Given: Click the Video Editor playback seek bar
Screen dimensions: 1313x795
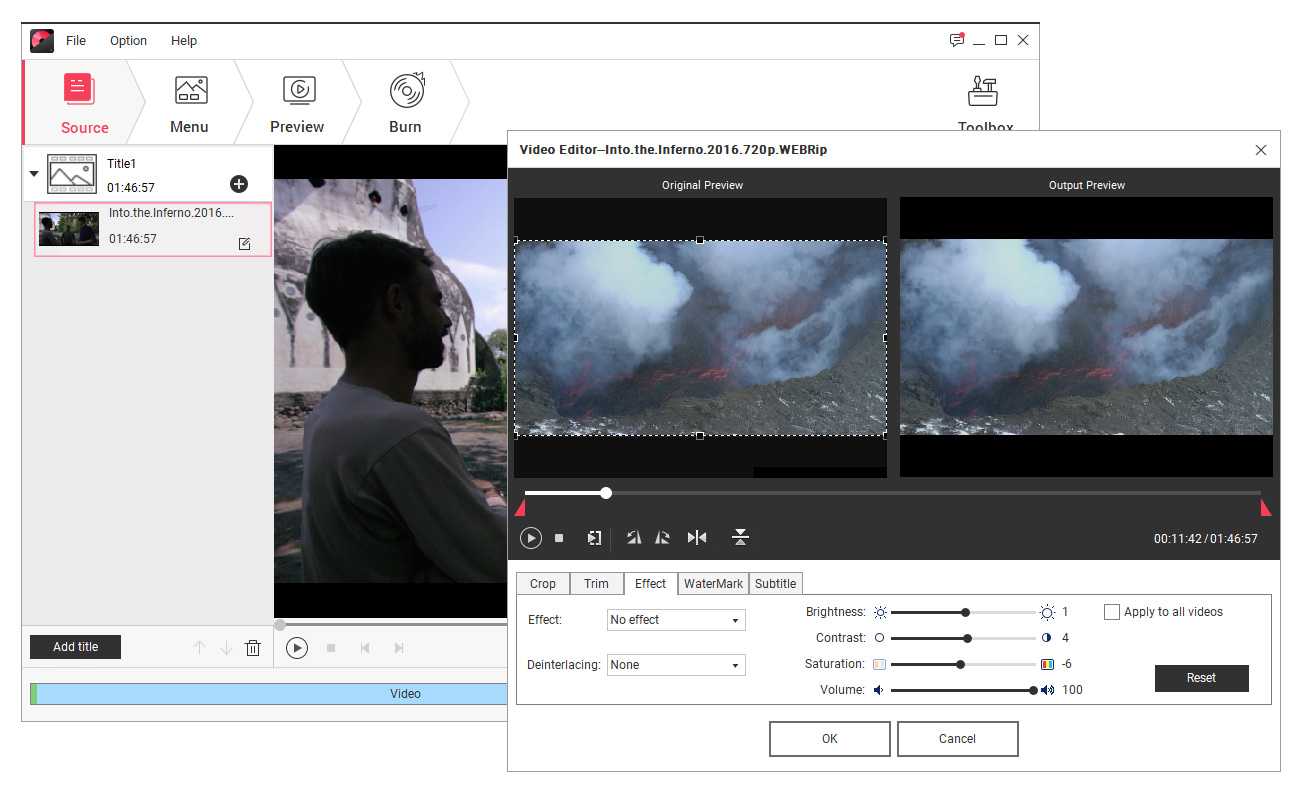Looking at the screenshot, I should [x=892, y=493].
